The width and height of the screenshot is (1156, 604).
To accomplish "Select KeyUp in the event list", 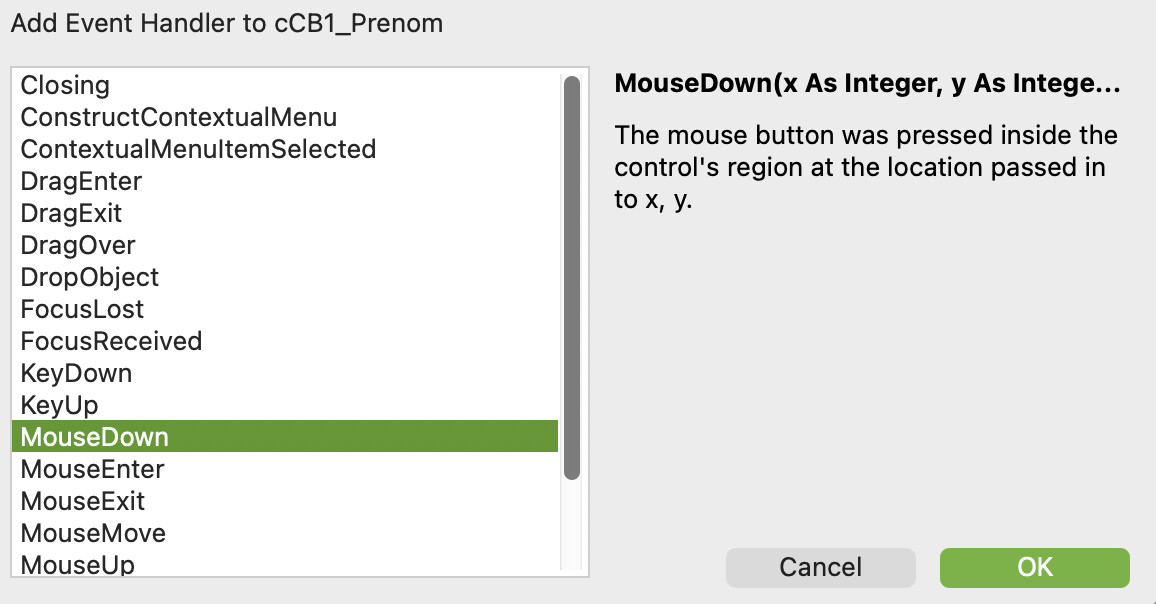I will pos(59,406).
